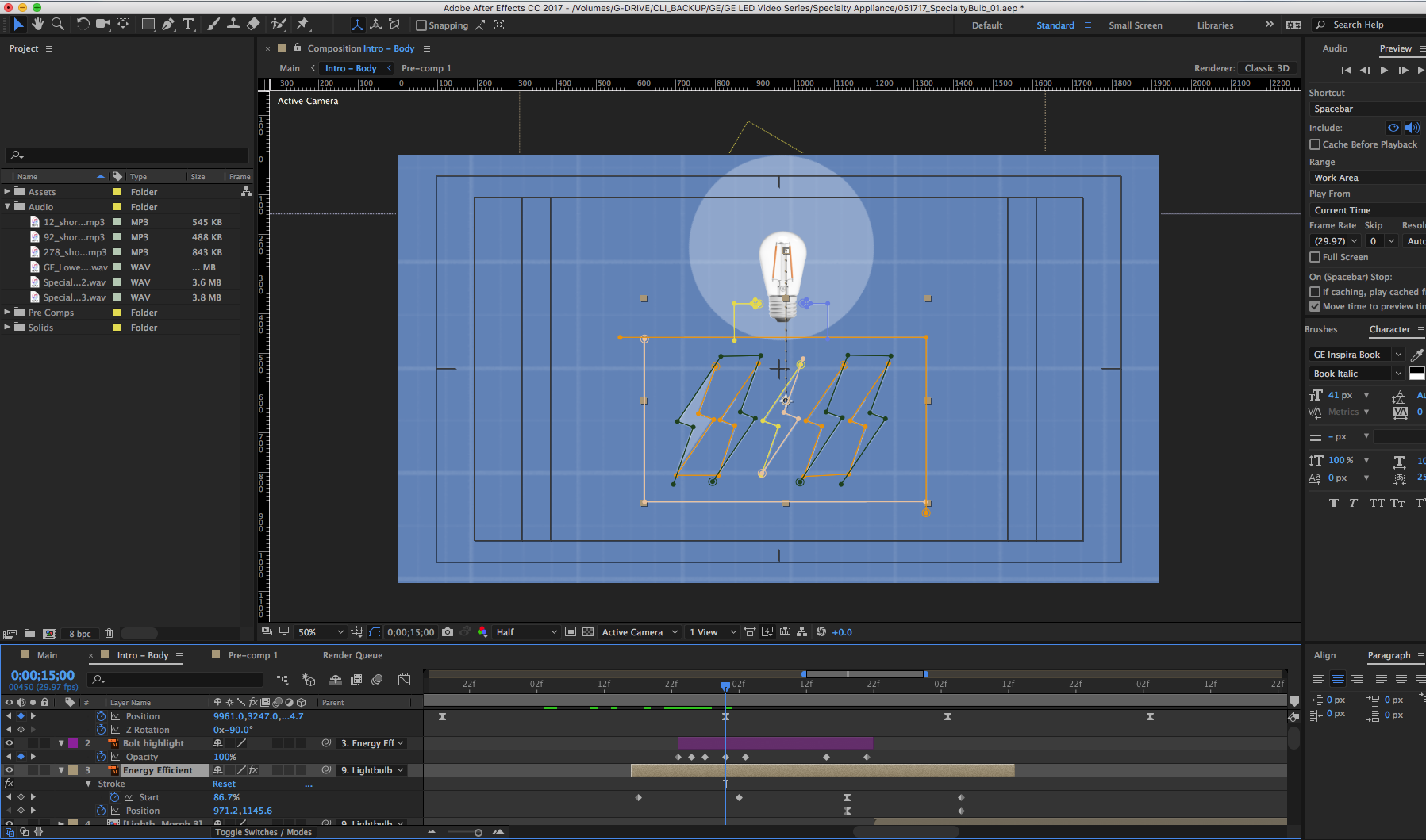Select the Pan Behind anchor point tool
Screen dimensions: 1426x840
tap(123, 25)
